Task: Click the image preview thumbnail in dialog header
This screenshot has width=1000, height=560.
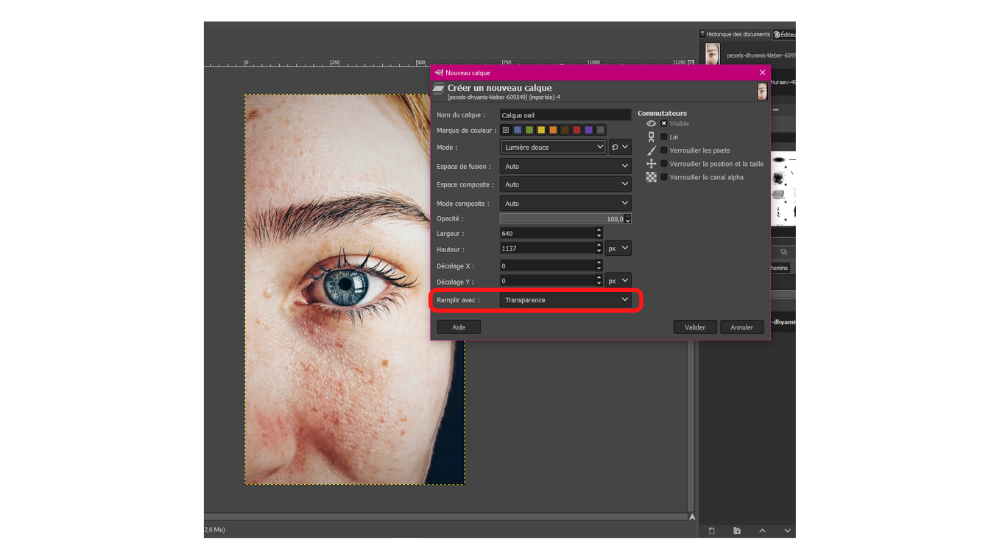Action: [762, 92]
